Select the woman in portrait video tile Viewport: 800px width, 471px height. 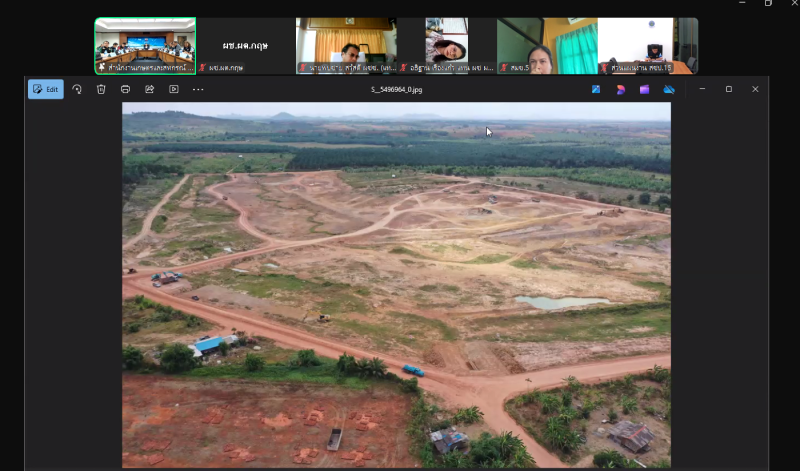tap(447, 45)
